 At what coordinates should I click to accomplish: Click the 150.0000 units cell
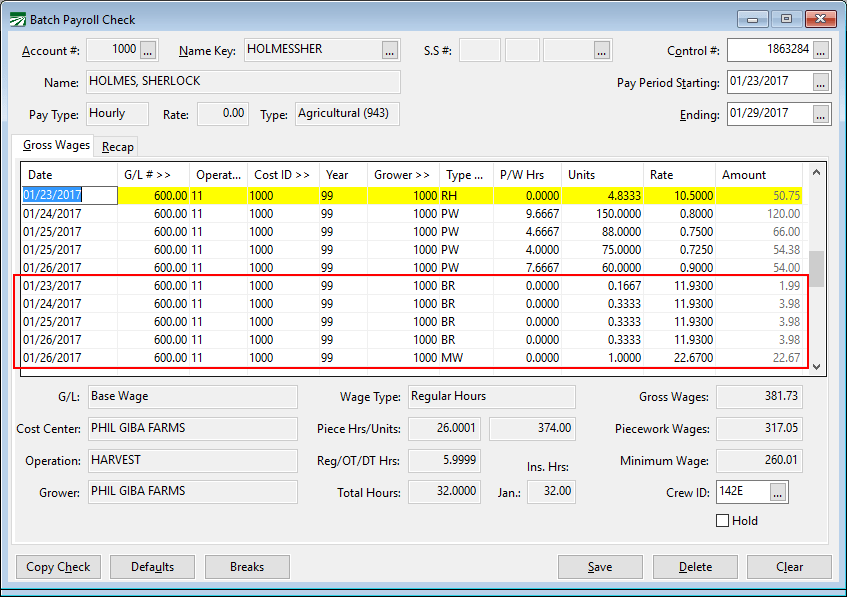tap(603, 213)
